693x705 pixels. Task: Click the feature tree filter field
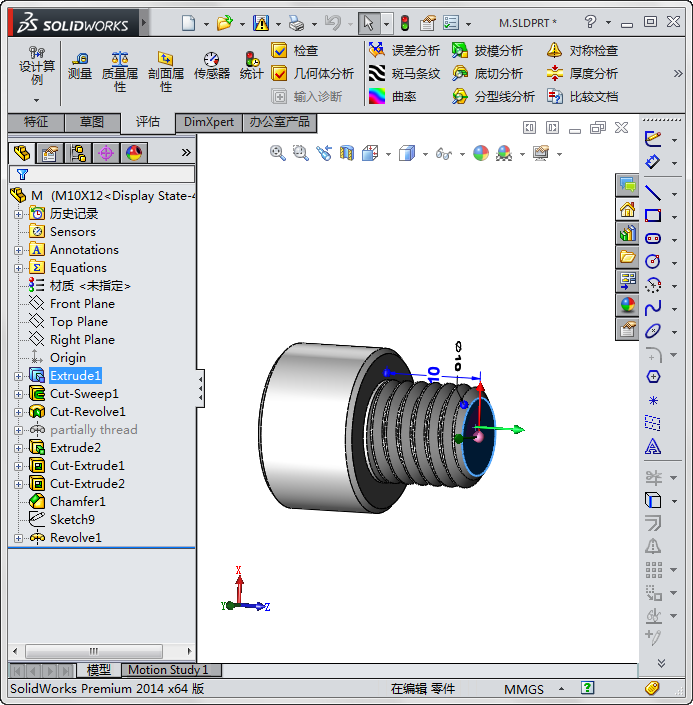105,174
